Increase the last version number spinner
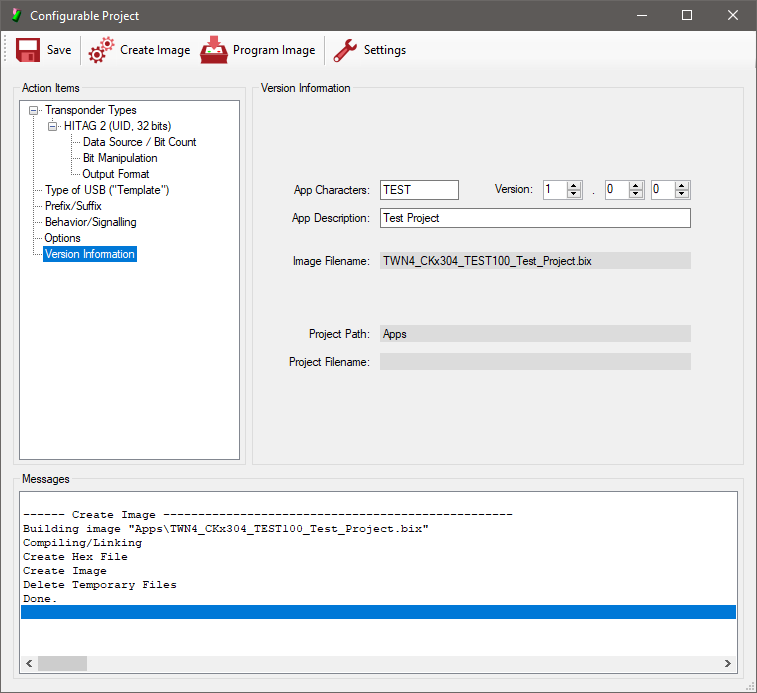This screenshot has height=693, width=757. [x=682, y=186]
